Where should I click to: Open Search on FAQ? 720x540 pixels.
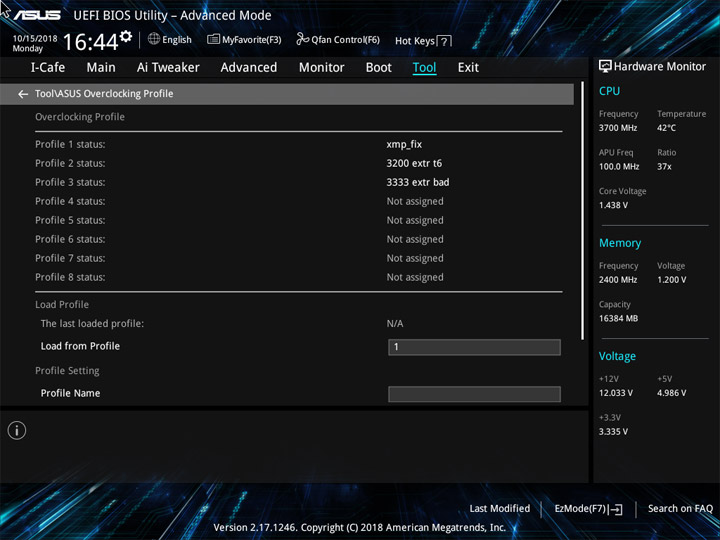coord(680,508)
